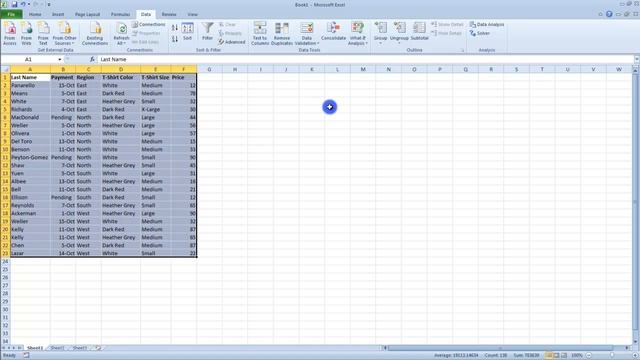This screenshot has width=640, height=360.
Task: Open the Consolidate tool
Action: (333, 31)
